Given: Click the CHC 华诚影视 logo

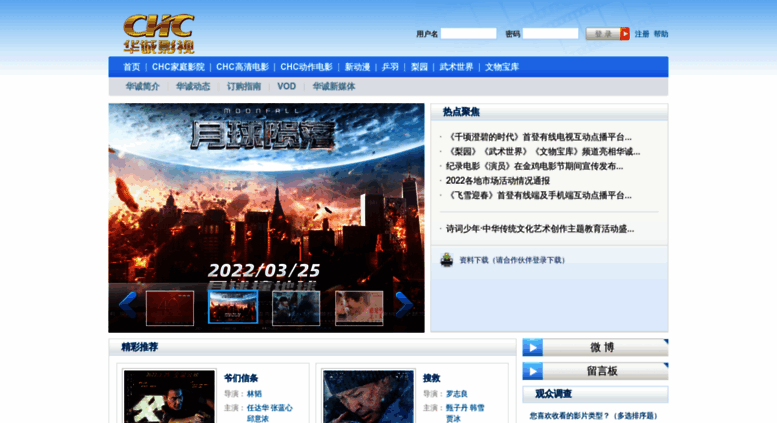Looking at the screenshot, I should point(159,34).
